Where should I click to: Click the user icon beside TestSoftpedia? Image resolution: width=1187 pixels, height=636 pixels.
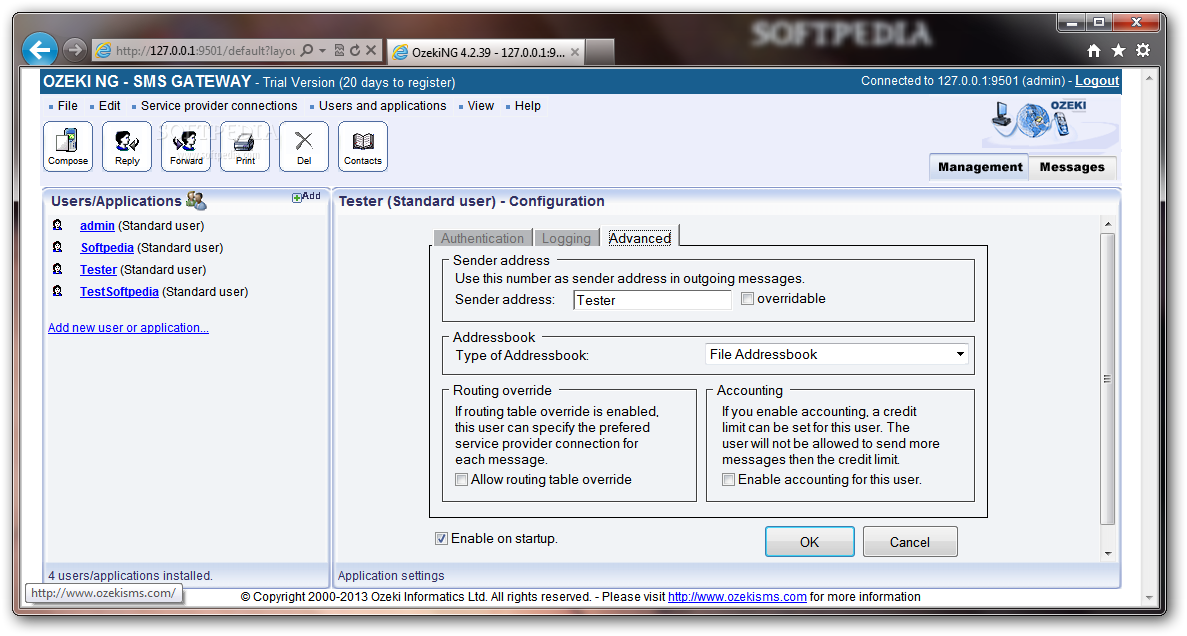(58, 291)
